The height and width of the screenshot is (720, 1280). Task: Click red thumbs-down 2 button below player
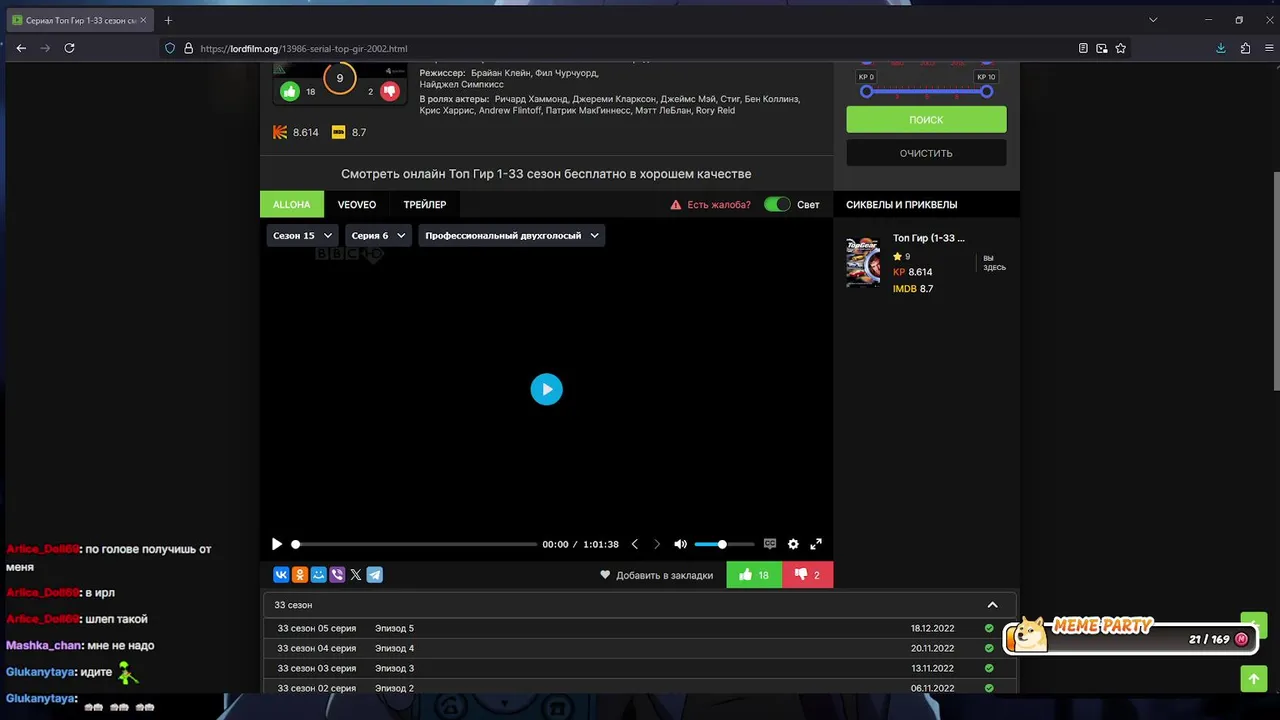[x=807, y=575]
